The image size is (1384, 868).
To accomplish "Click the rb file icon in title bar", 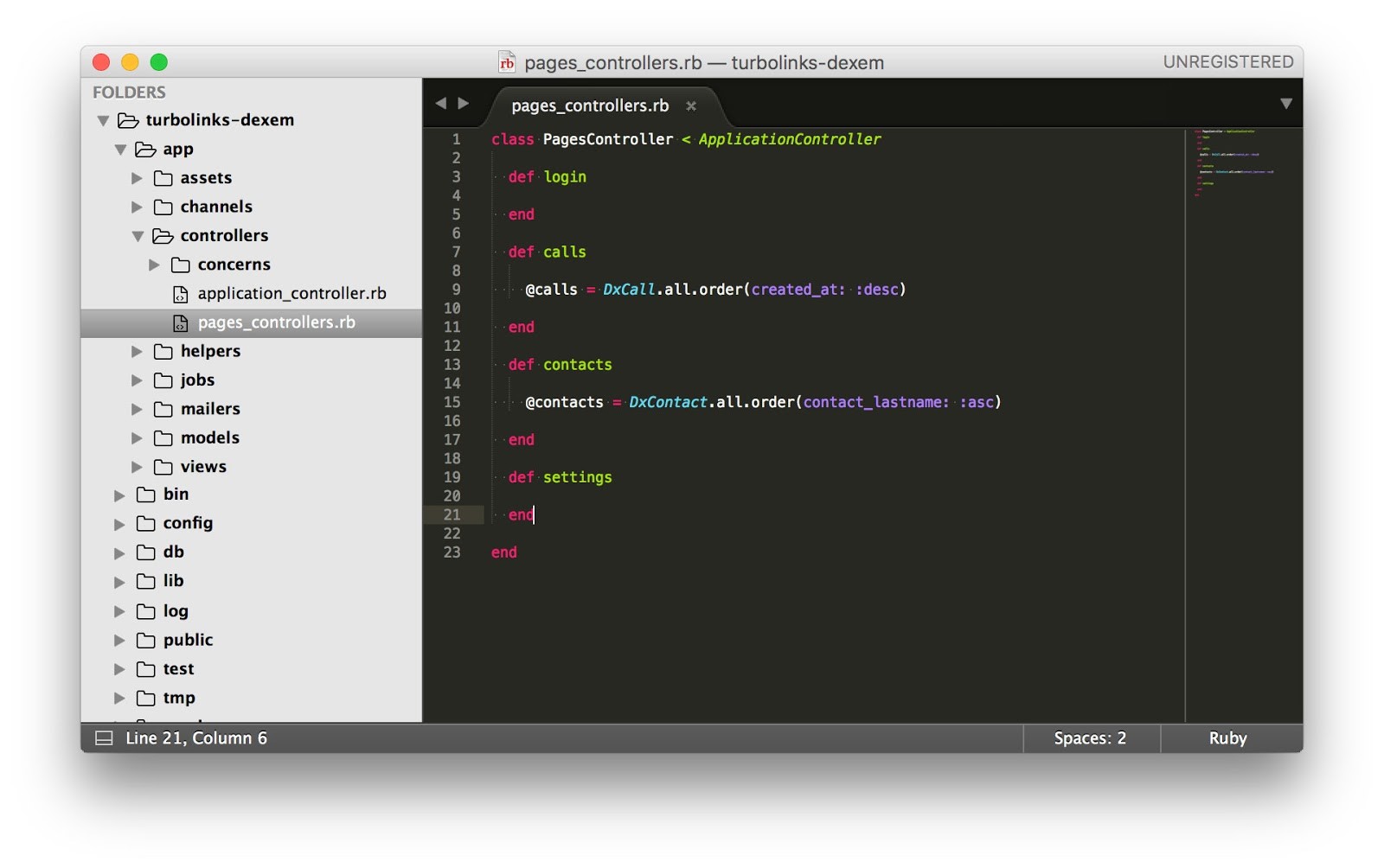I will pyautogui.click(x=507, y=62).
